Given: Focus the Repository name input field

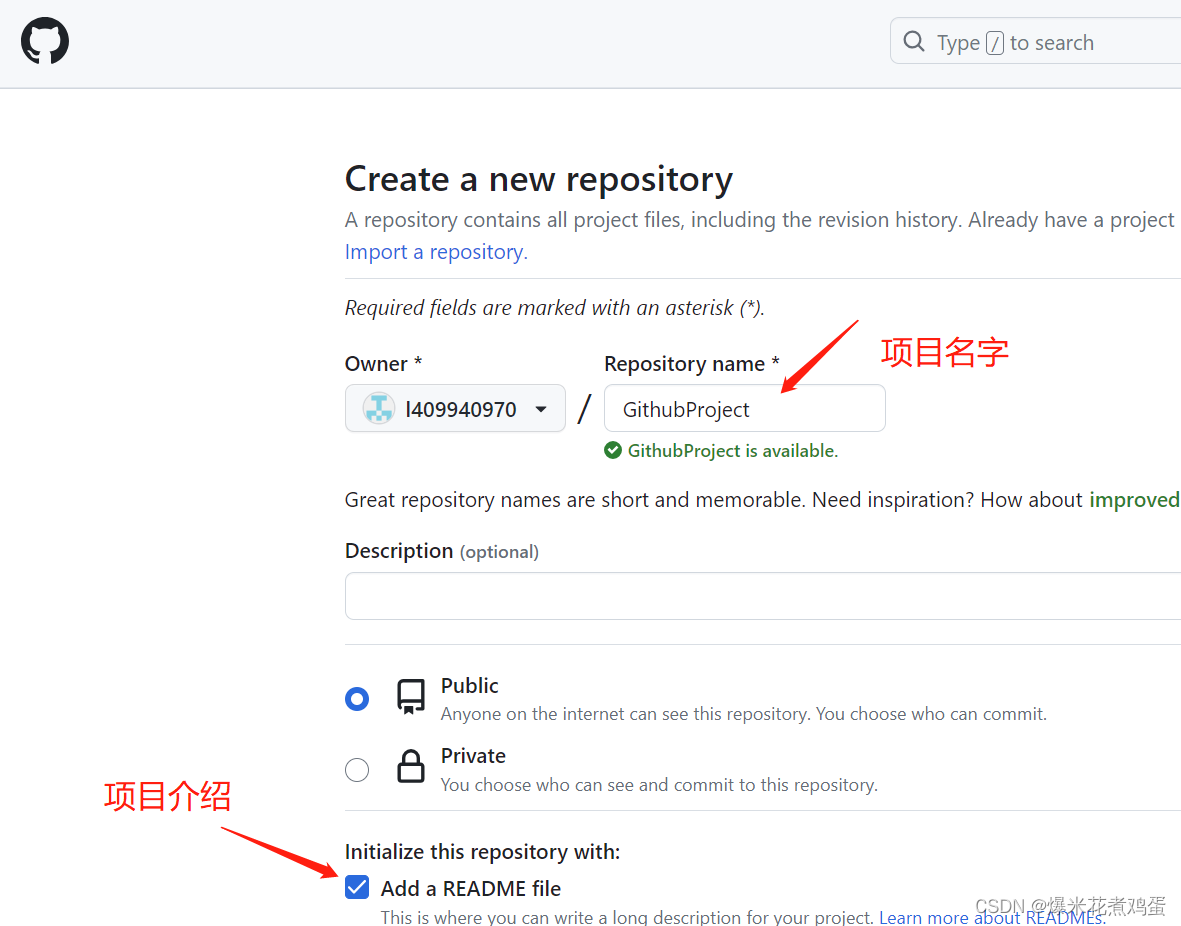Looking at the screenshot, I should coord(744,408).
